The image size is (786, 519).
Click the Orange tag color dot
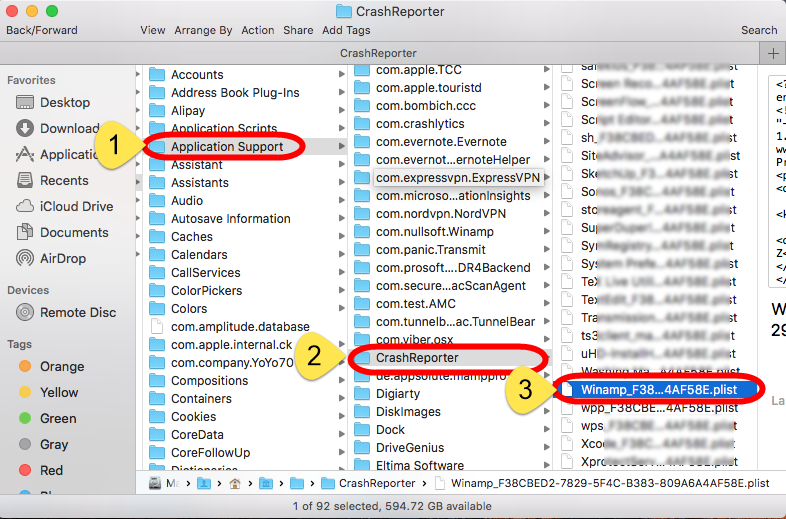(x=25, y=366)
